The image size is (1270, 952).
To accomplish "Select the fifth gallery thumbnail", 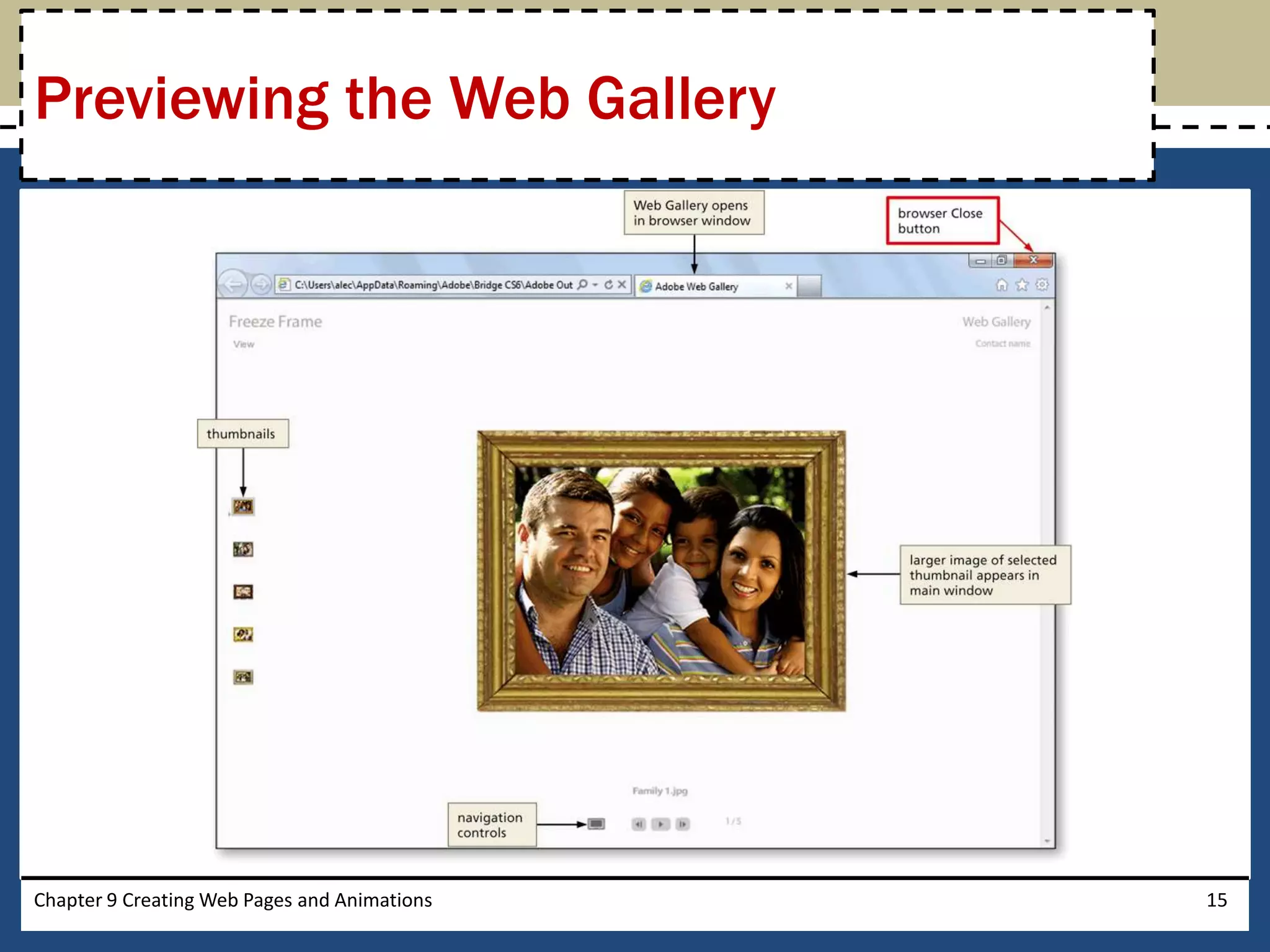I will pos(243,677).
